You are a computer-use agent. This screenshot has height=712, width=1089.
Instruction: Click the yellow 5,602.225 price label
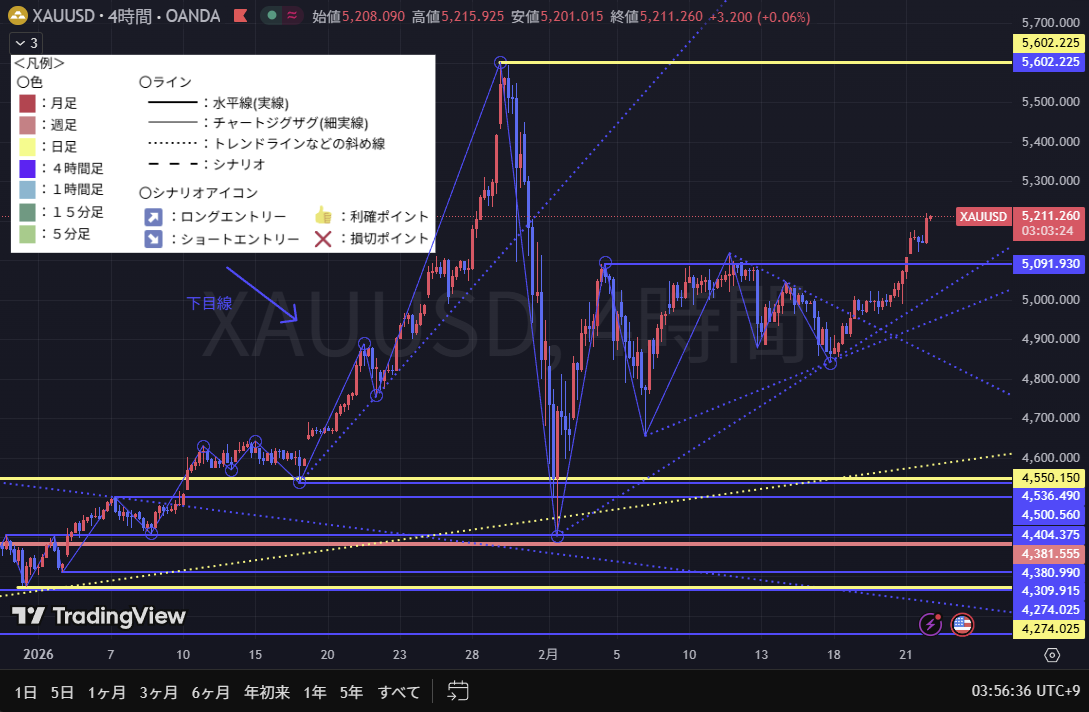(1047, 43)
